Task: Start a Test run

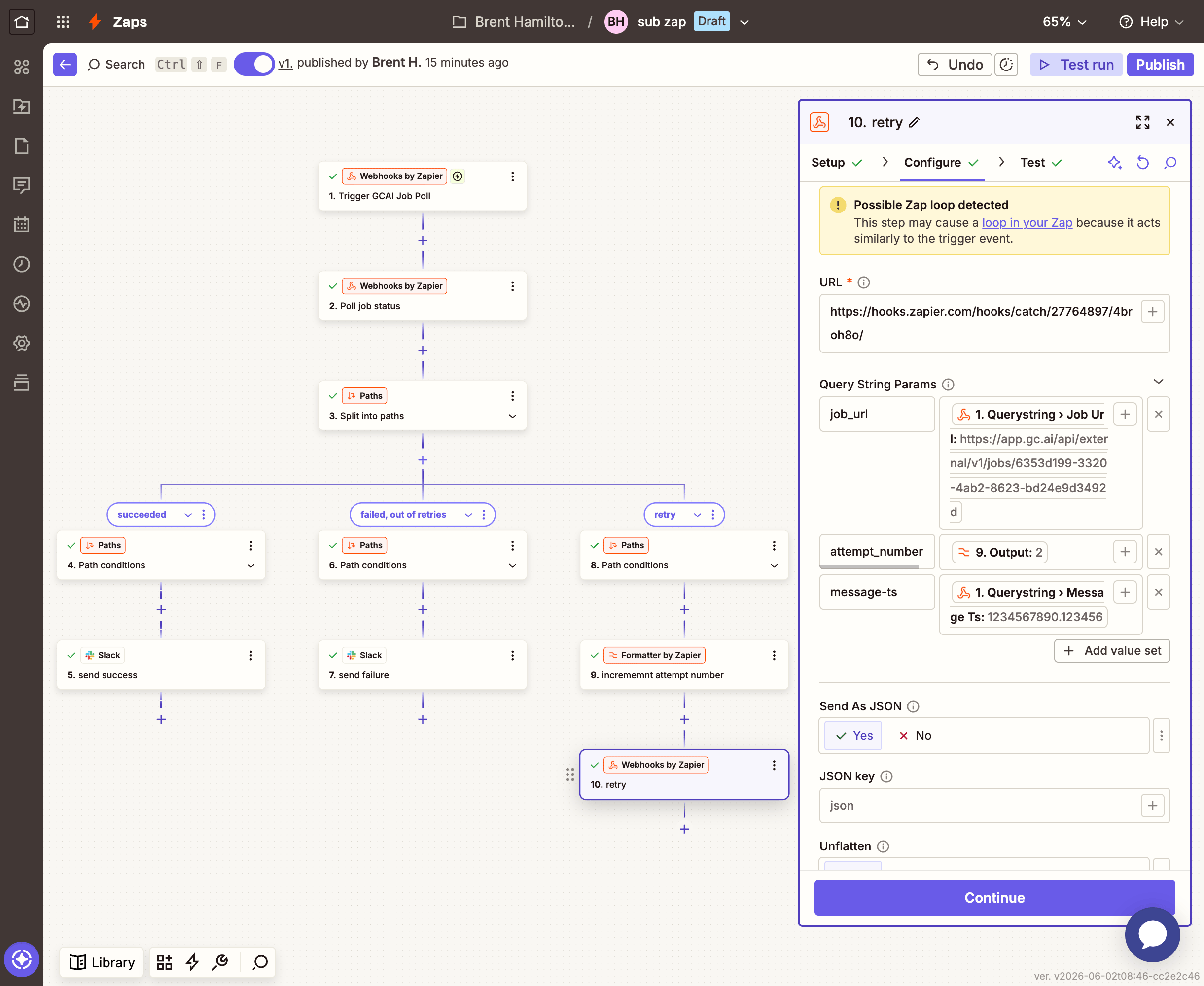Action: coord(1076,65)
